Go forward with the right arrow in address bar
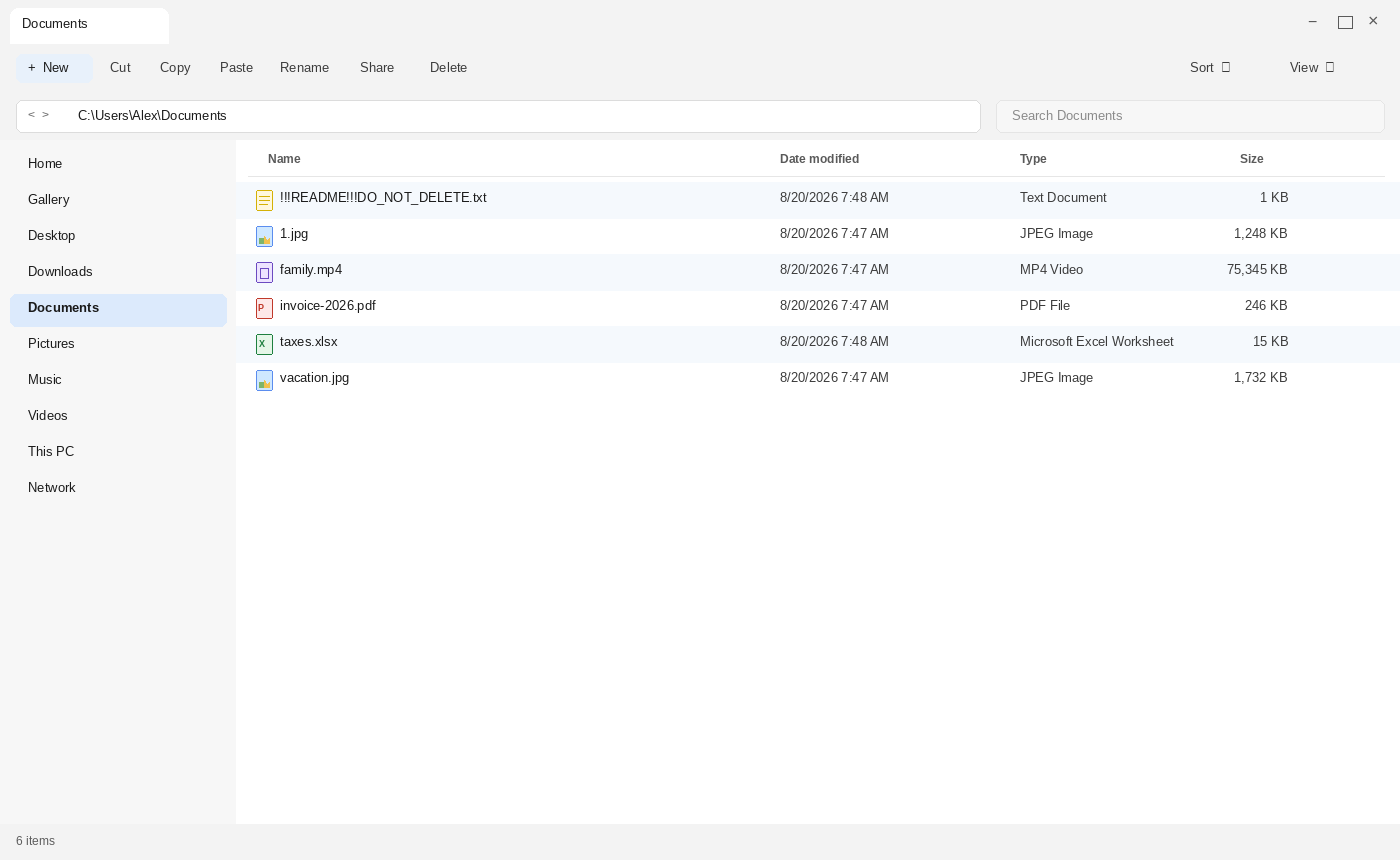This screenshot has width=1400, height=860. click(x=45, y=115)
